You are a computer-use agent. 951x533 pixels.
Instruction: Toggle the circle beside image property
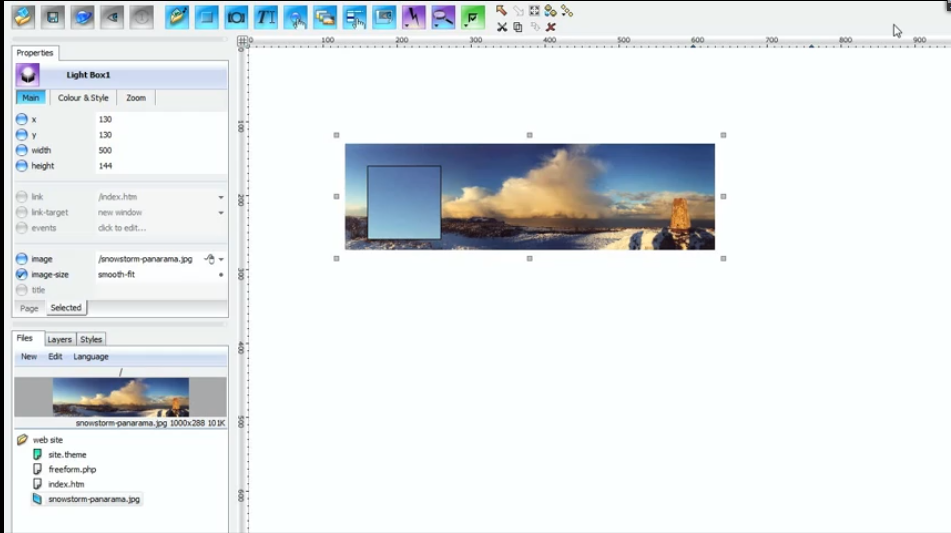point(22,259)
